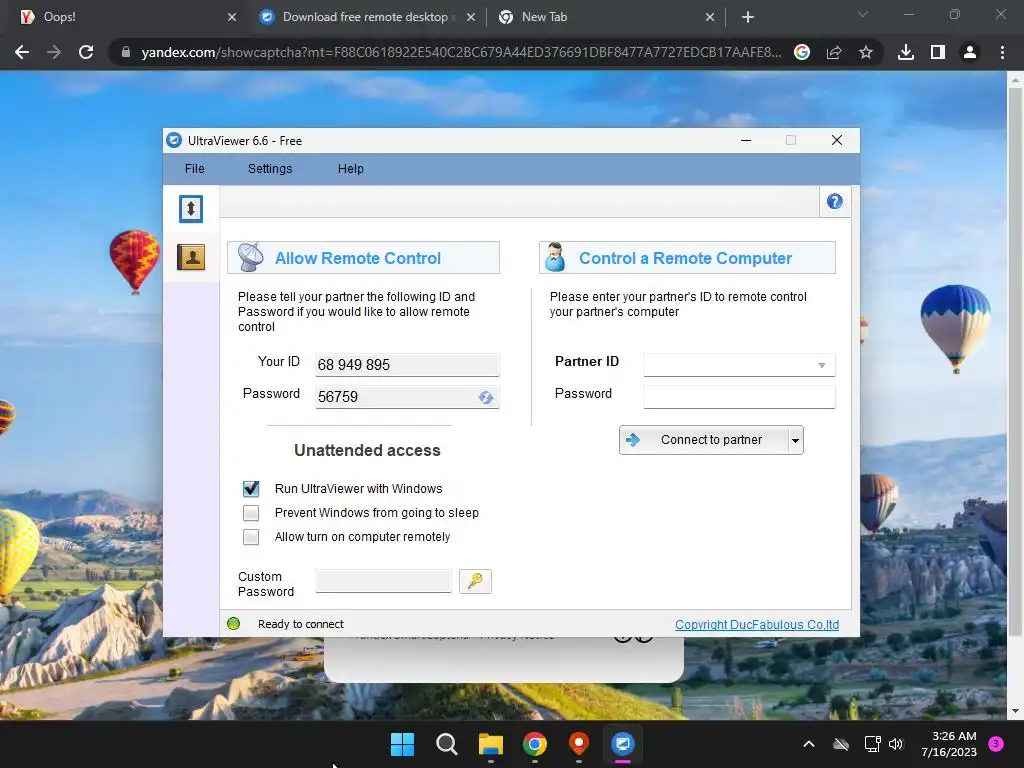Click the browser address bar URL

coord(461,52)
